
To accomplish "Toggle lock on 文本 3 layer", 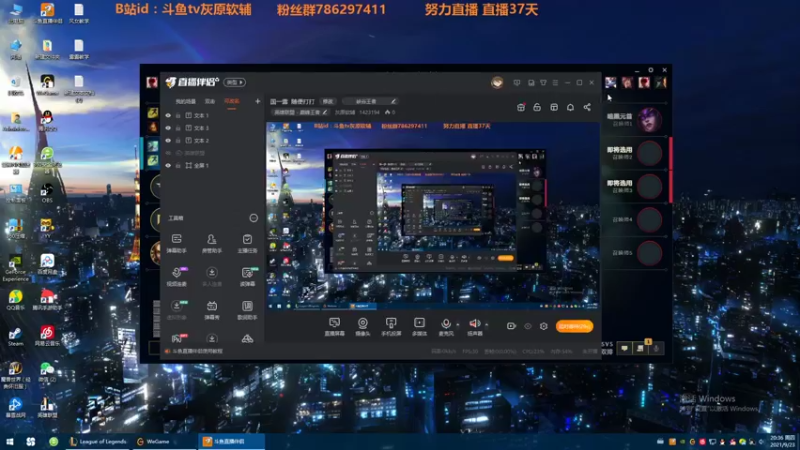I will [178, 128].
